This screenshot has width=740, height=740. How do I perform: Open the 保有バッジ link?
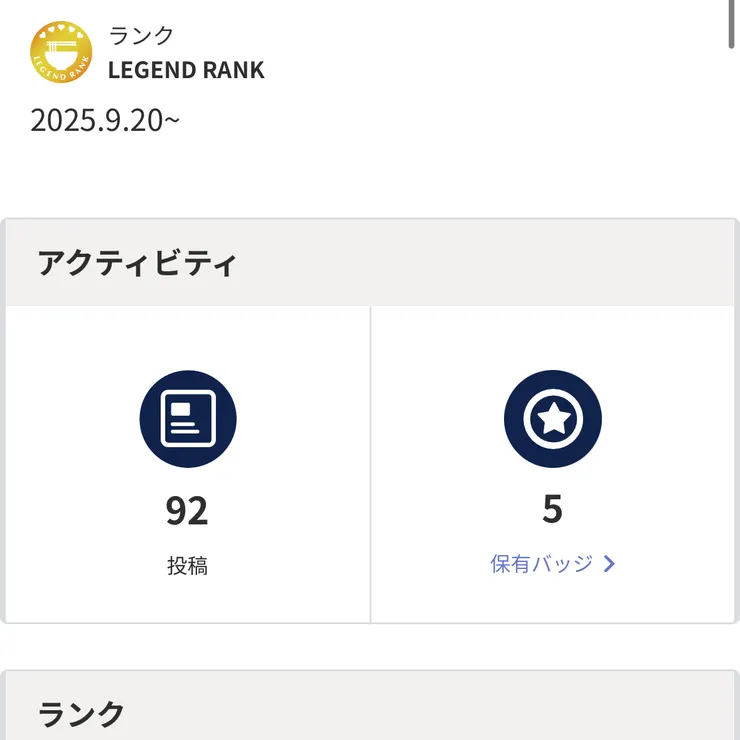pos(542,564)
